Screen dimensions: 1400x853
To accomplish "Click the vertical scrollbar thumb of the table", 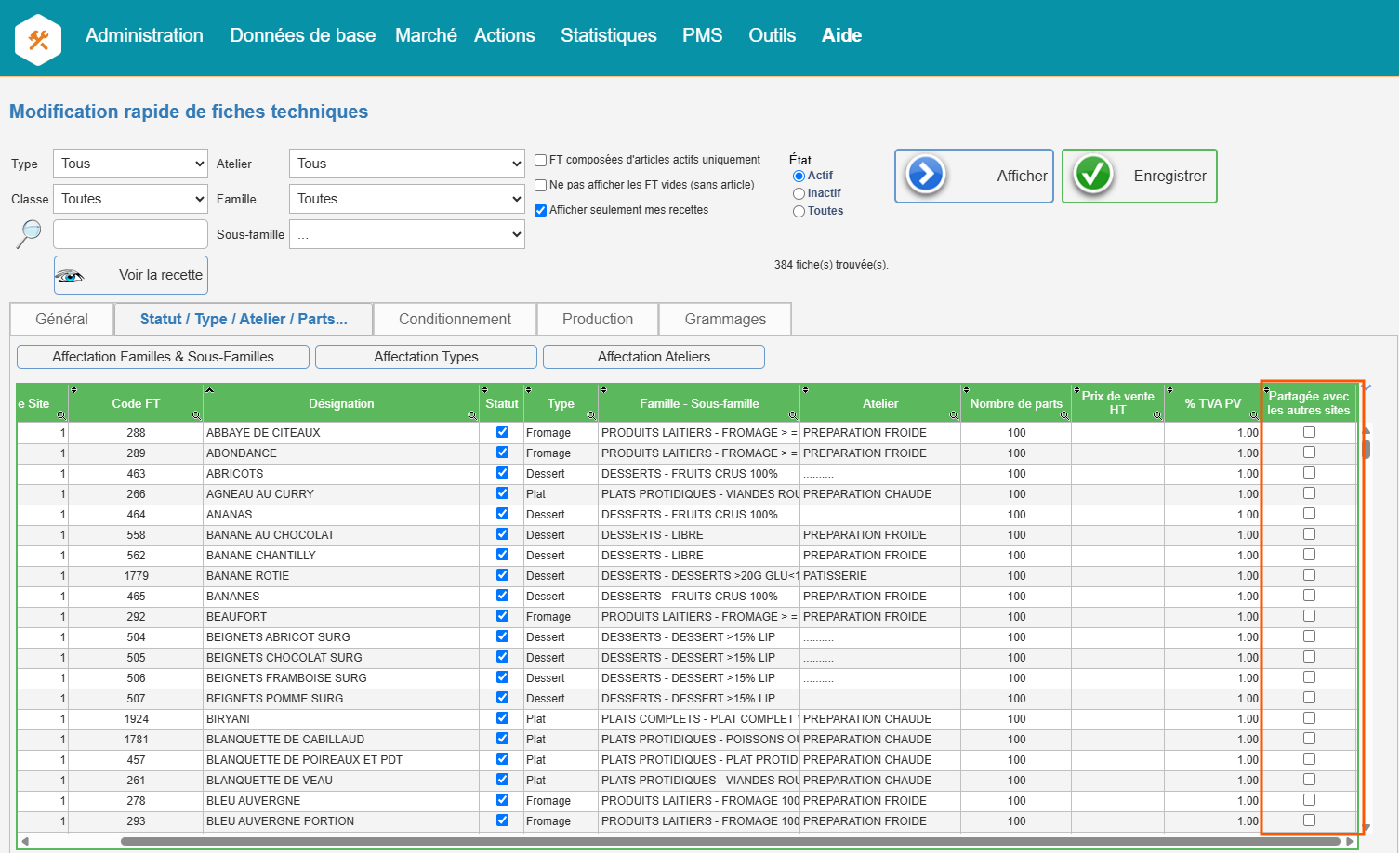I will [x=1366, y=449].
